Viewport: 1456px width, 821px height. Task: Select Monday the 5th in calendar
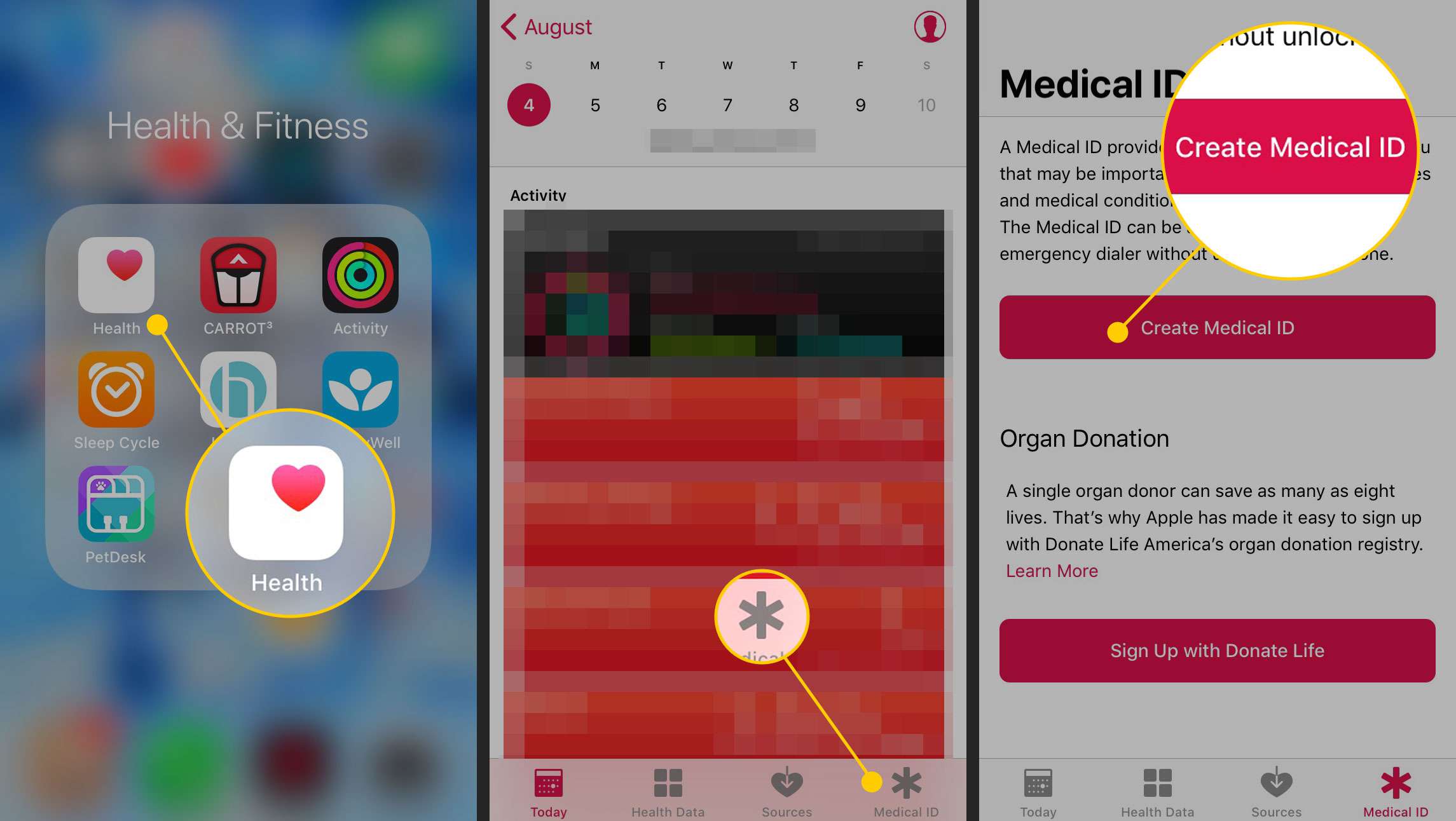[x=594, y=104]
